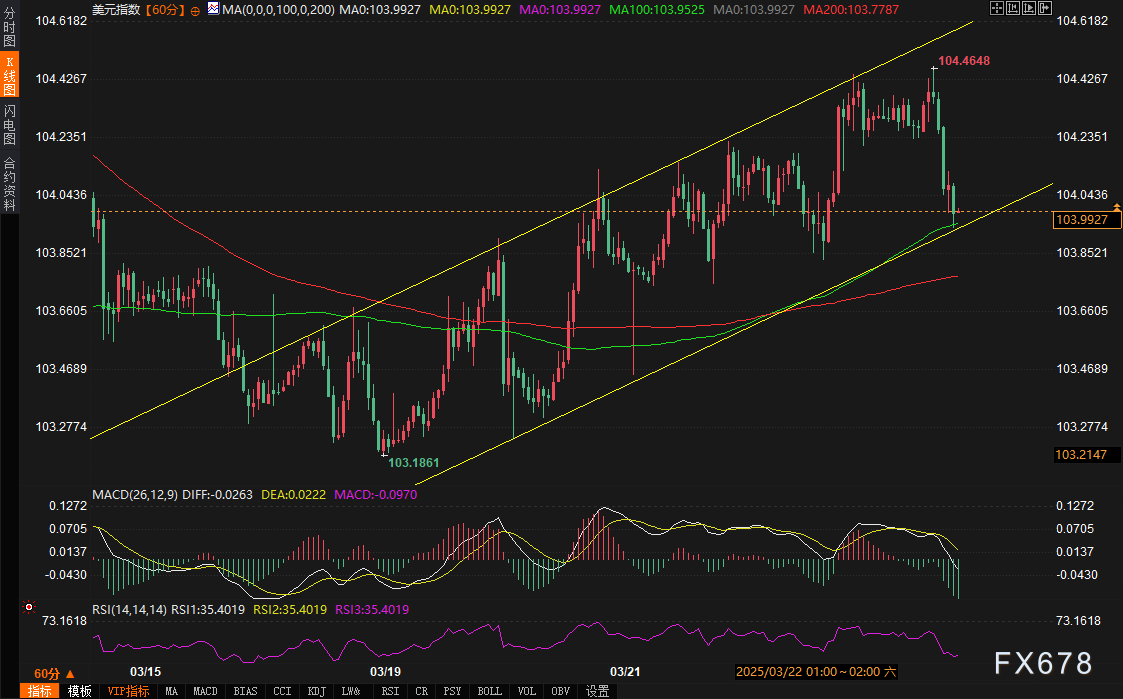Screen dimensions: 1123x699
Task: Expand the 60分 timeframe selector at bottom left
Action: point(48,673)
